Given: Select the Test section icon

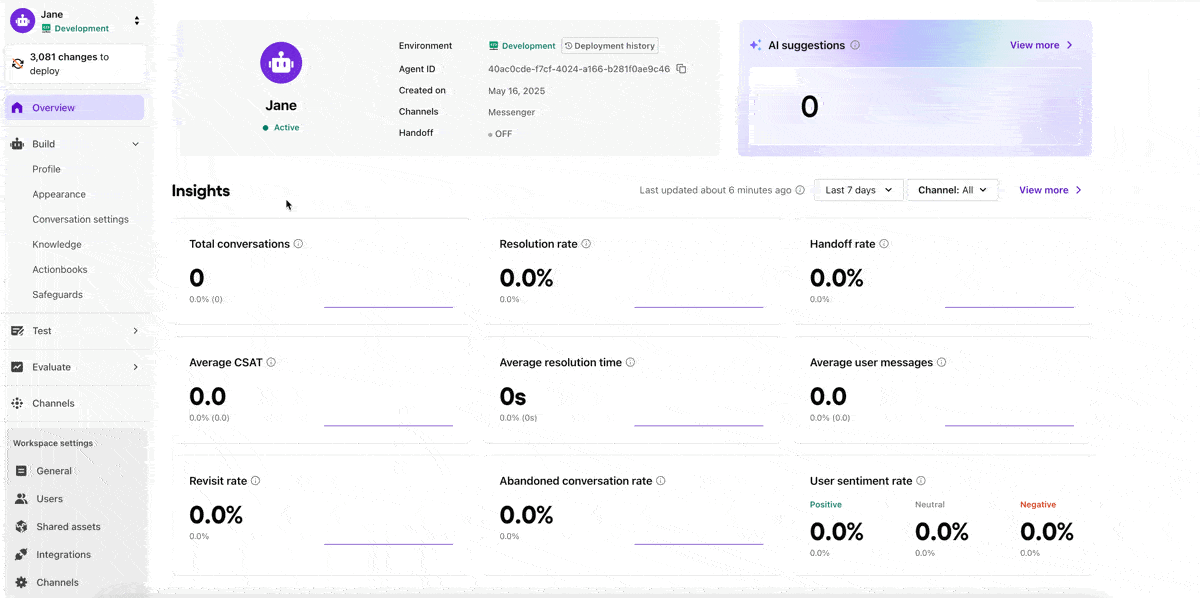Looking at the screenshot, I should 18,330.
